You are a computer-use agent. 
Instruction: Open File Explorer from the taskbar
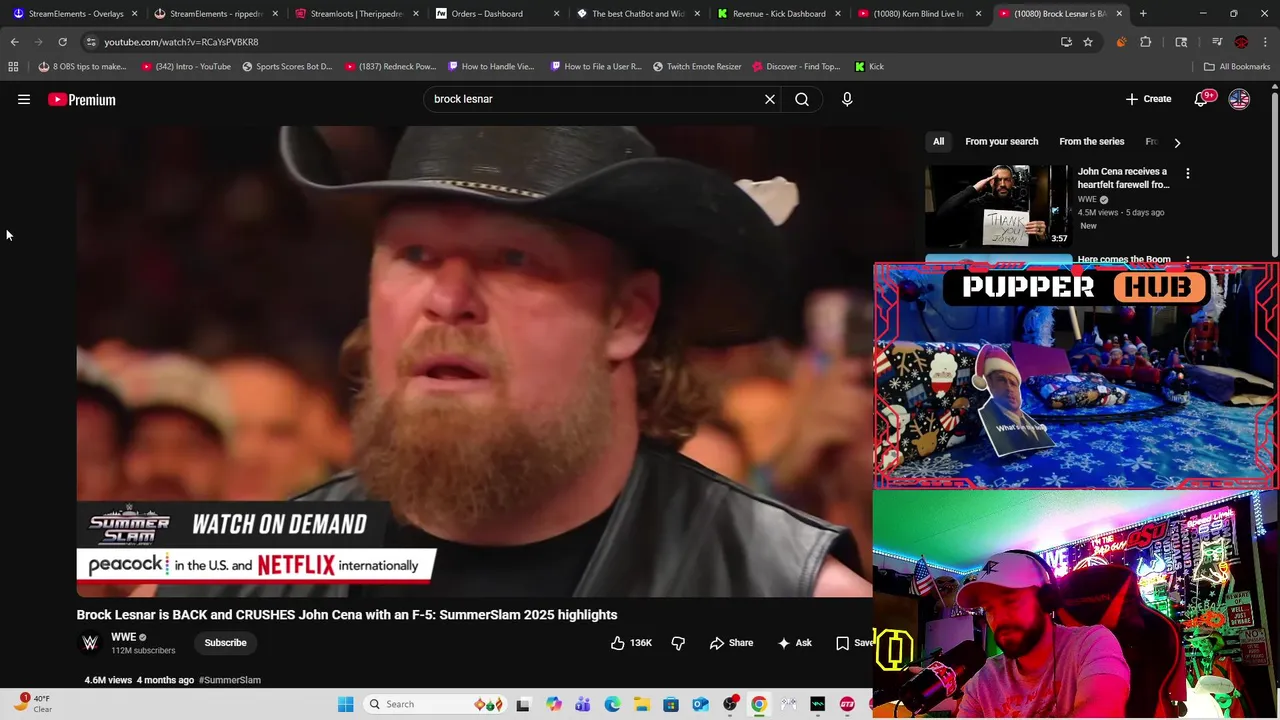pos(641,704)
